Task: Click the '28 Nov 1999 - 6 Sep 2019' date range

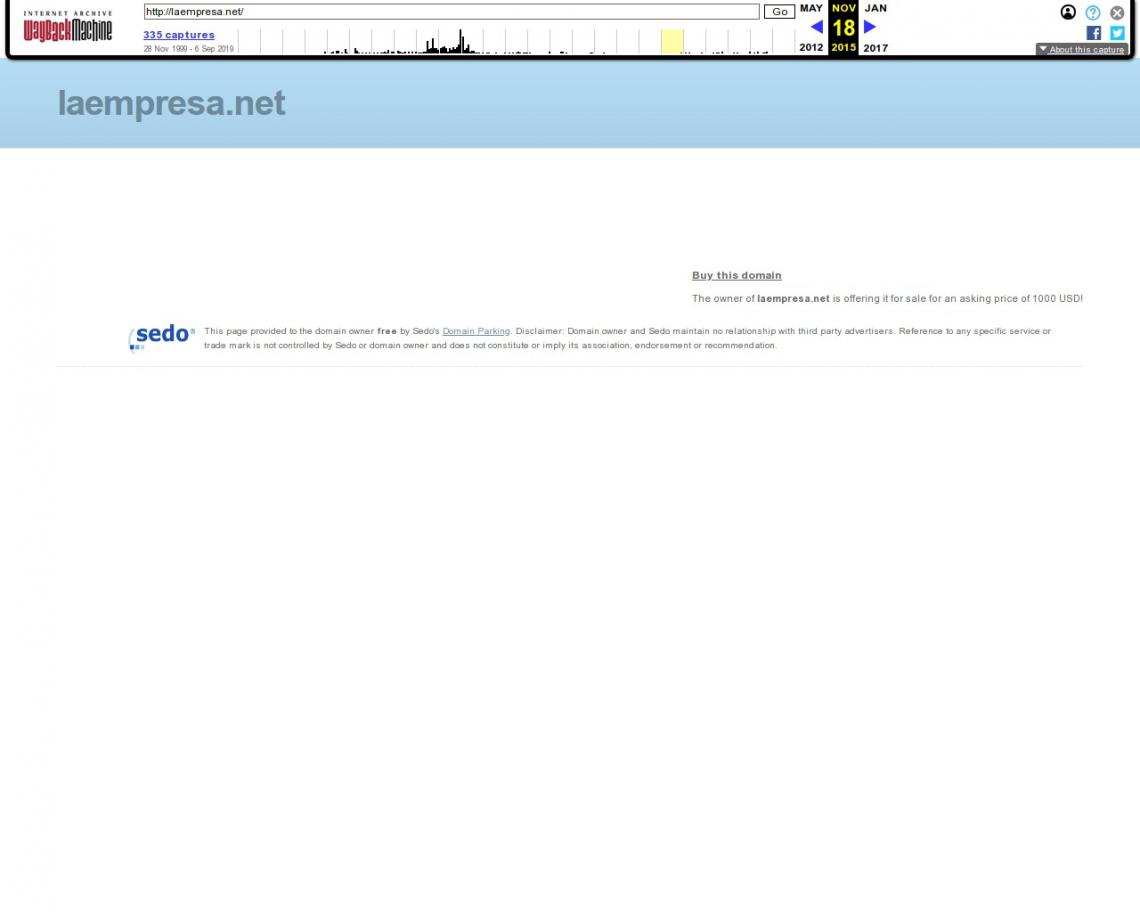Action: 188,49
